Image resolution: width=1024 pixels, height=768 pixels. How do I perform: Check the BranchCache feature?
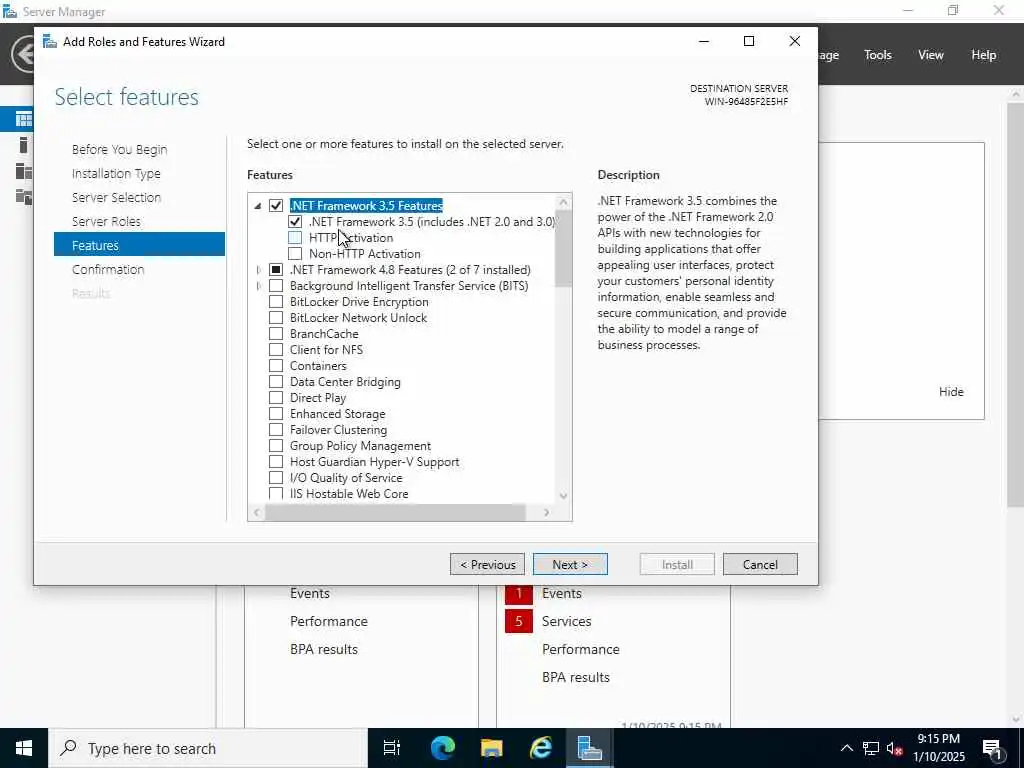pos(276,334)
